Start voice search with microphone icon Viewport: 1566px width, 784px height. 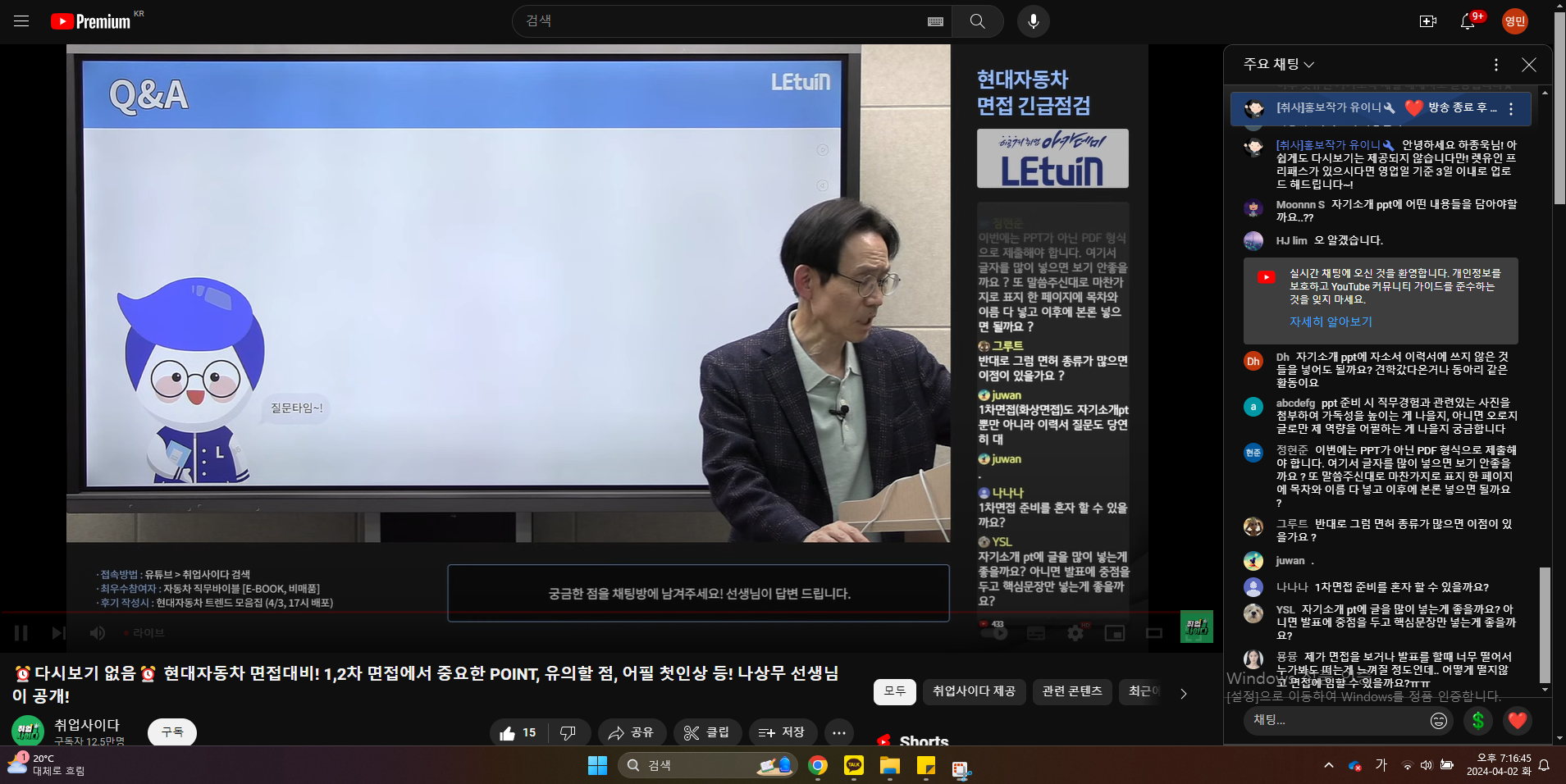pyautogui.click(x=1034, y=21)
